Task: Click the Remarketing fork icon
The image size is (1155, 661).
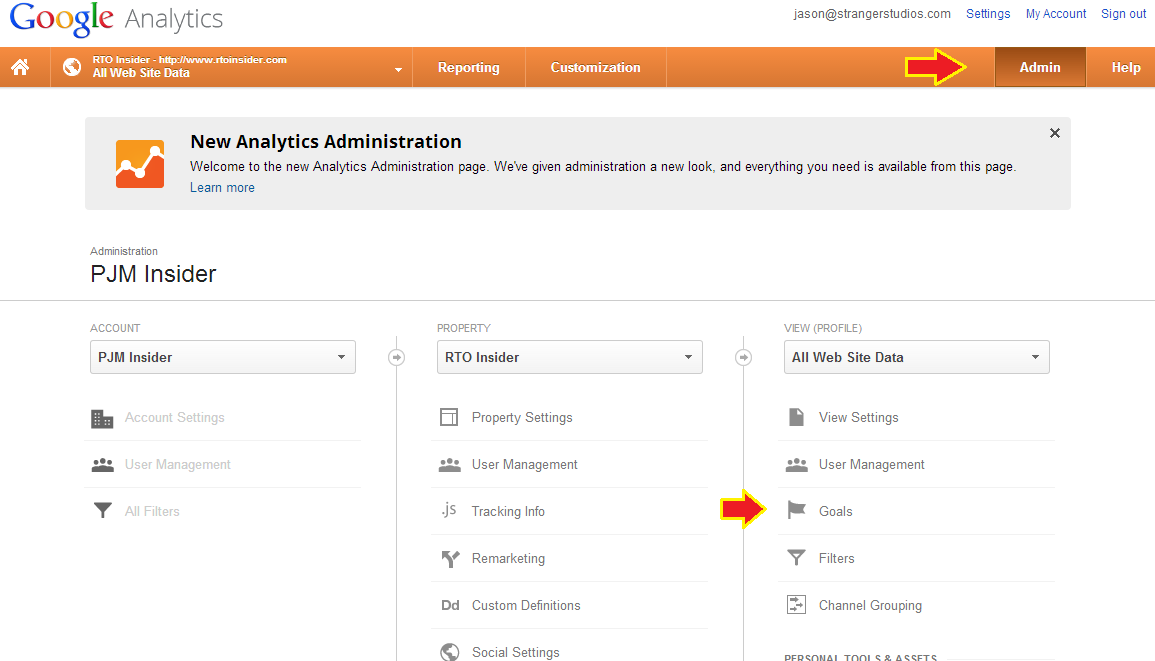Action: coord(450,559)
